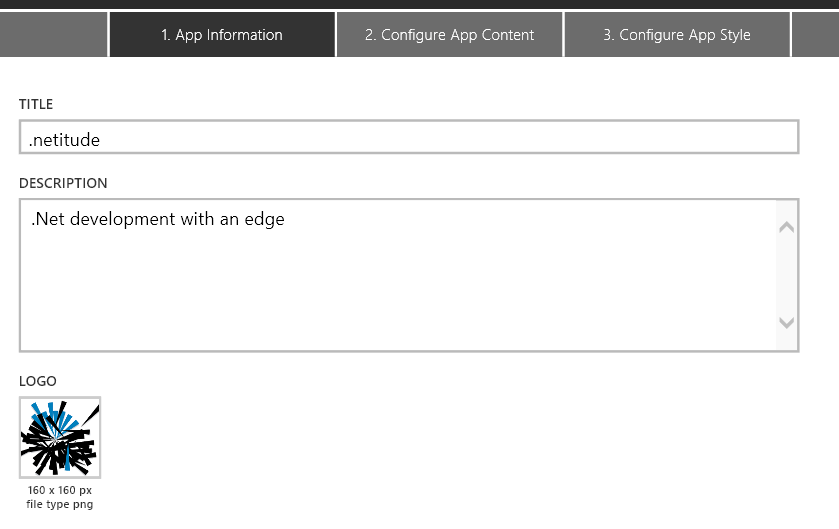The height and width of the screenshot is (529, 839).
Task: Click the TITLE label
Action: click(36, 104)
